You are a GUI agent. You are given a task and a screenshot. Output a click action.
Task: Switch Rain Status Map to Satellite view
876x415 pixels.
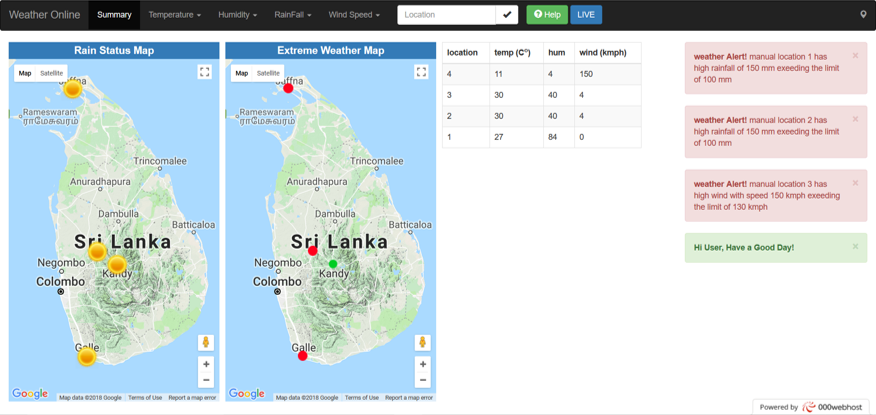point(51,73)
